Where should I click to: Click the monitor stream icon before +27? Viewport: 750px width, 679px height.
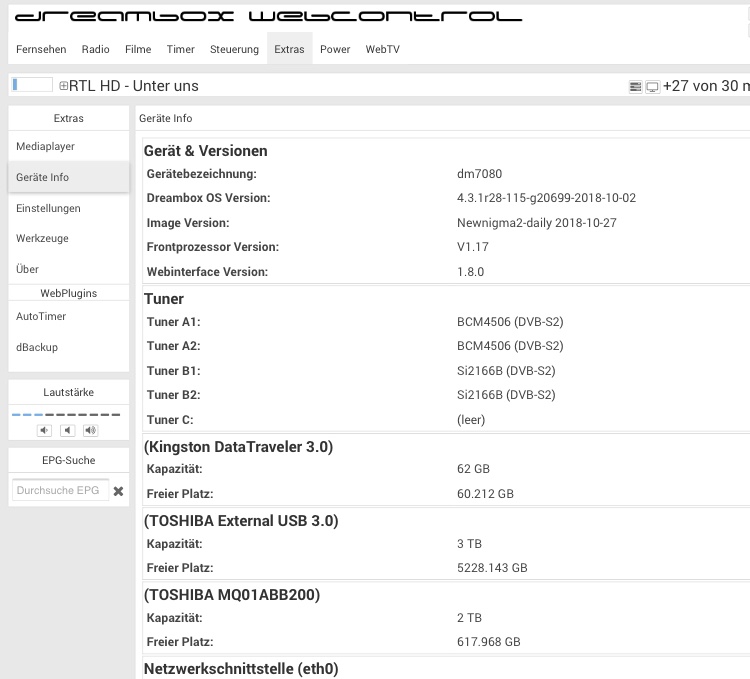point(652,87)
